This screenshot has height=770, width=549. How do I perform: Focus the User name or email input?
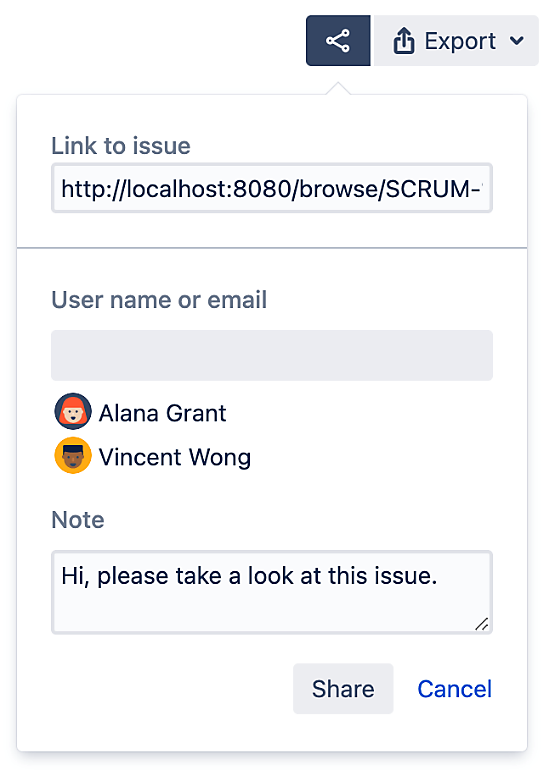pyautogui.click(x=272, y=355)
